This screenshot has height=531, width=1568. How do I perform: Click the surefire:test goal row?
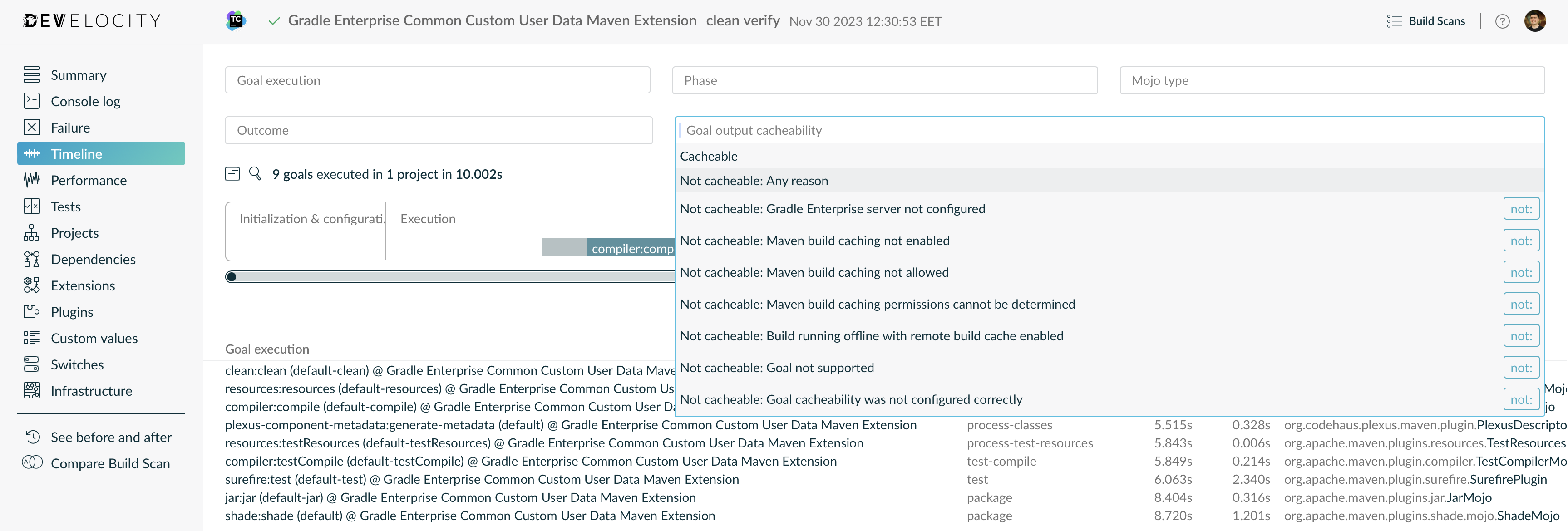coord(482,480)
